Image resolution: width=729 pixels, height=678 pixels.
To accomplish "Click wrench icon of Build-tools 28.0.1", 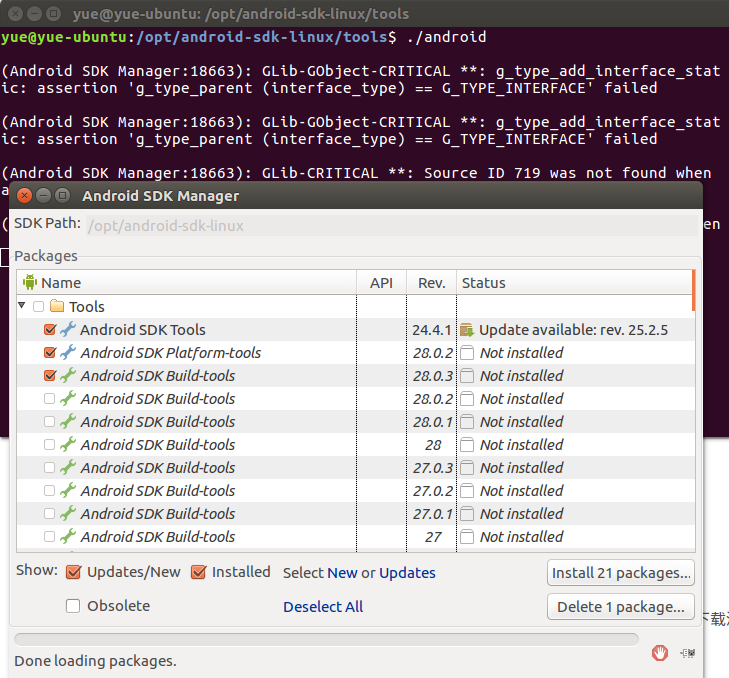I will click(x=68, y=421).
